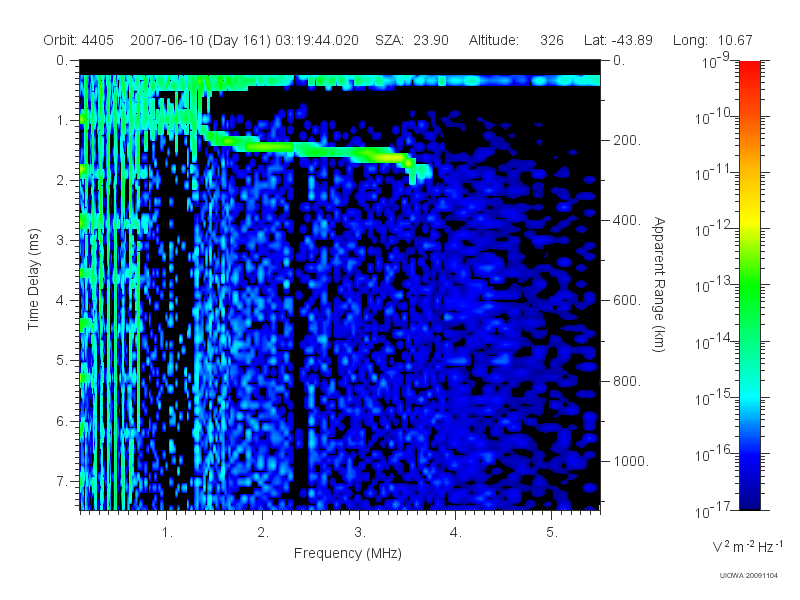Click the UIOWA 20091104 credit text
The image size is (800, 600).
pos(748,576)
